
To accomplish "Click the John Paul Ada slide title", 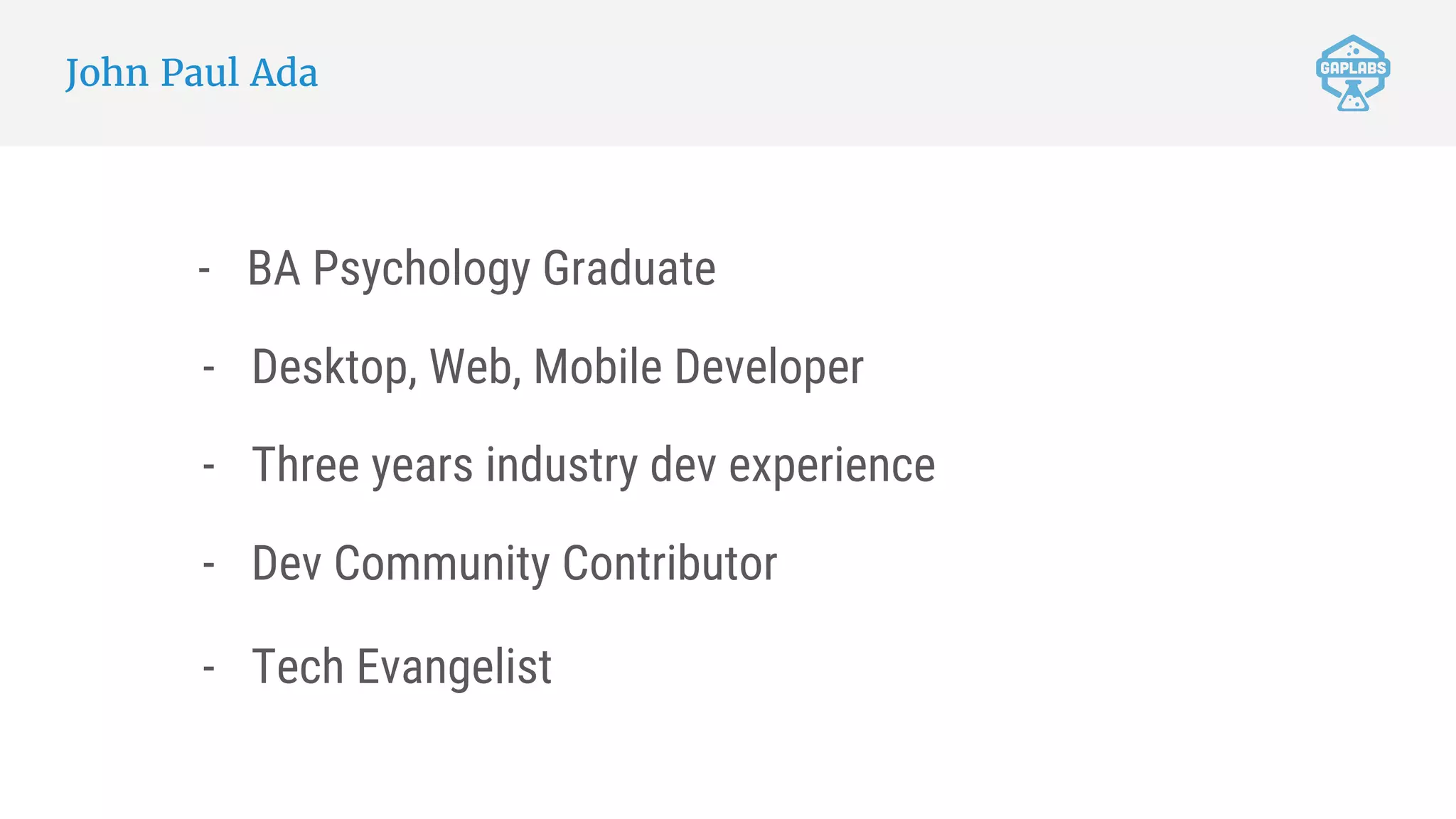I will pos(191,73).
